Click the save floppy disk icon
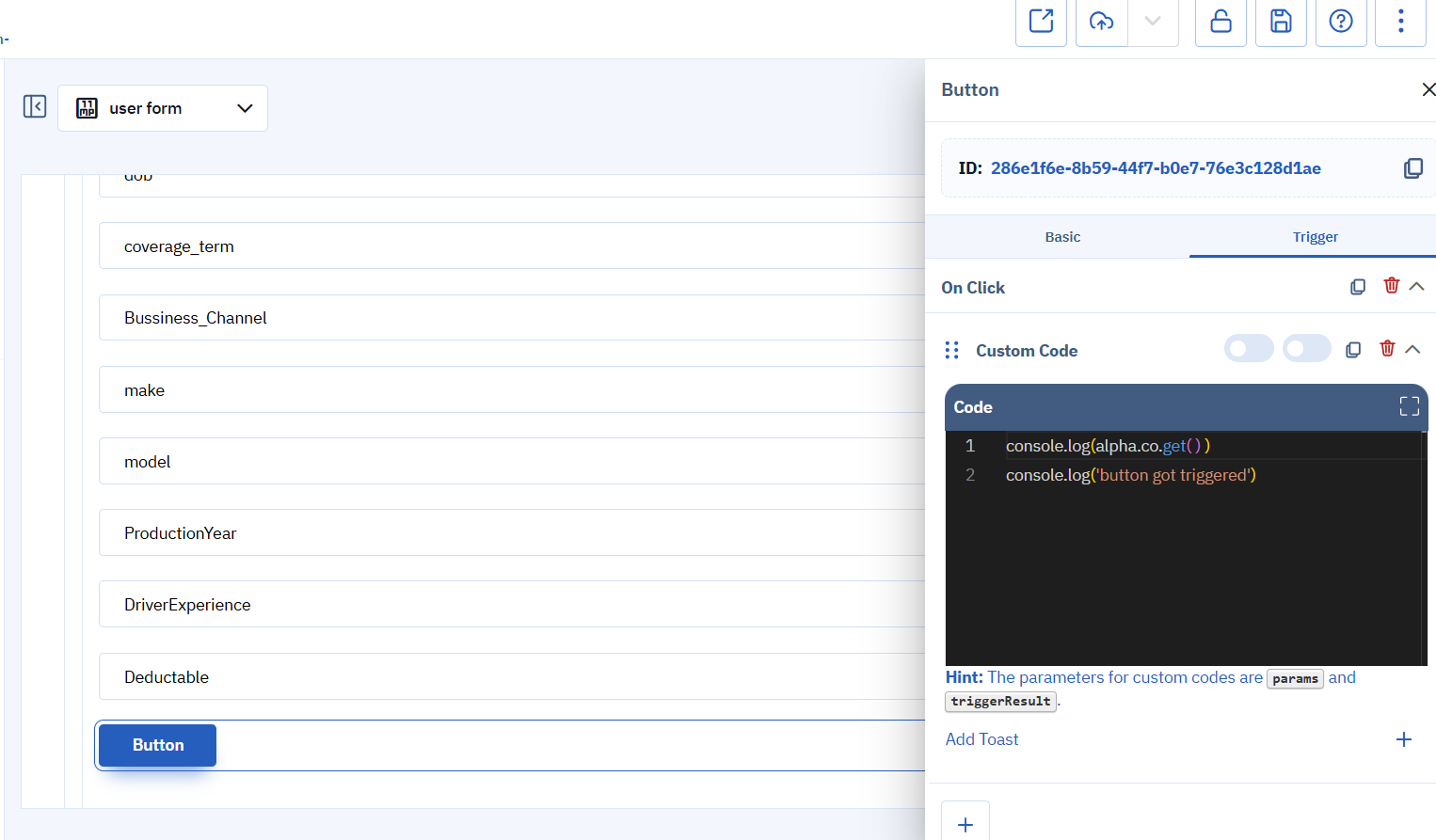Screen dimensions: 1436x840 [1281, 21]
